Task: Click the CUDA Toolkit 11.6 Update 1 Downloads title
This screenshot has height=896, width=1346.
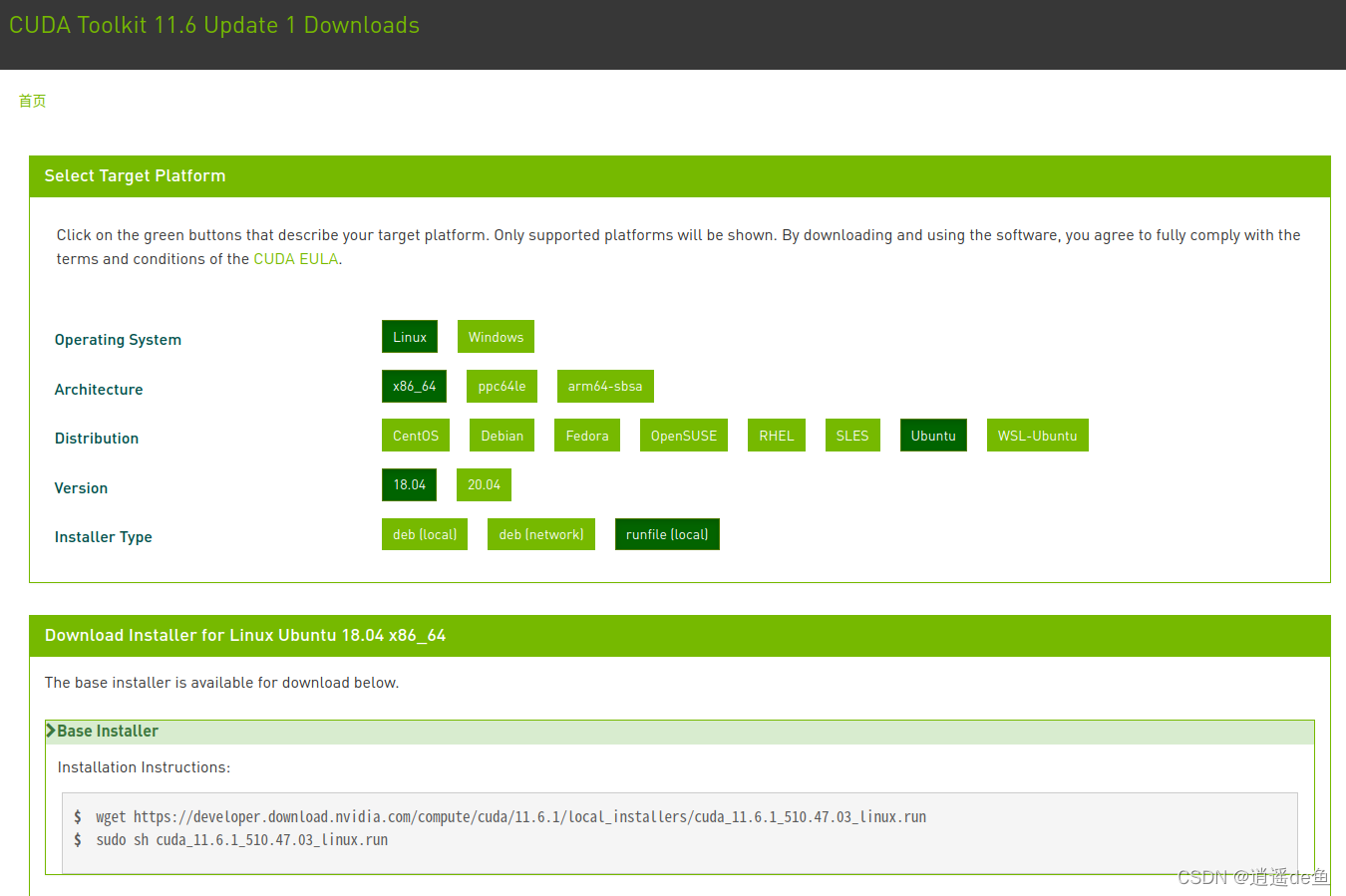Action: (x=214, y=26)
